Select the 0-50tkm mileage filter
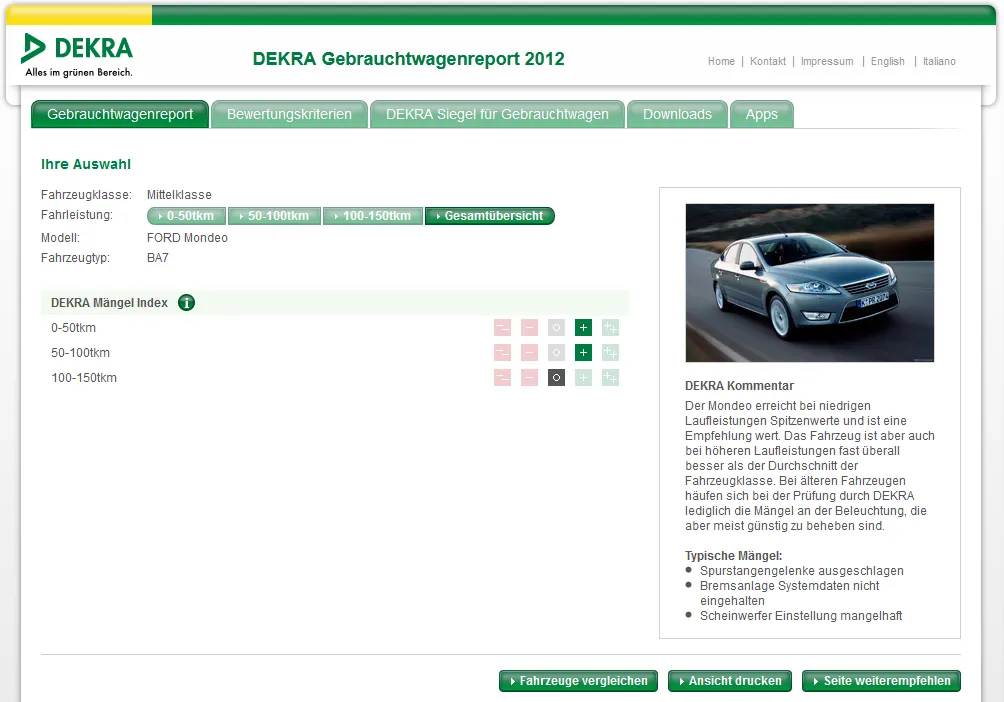Screen dimensions: 1004x702 click(186, 216)
